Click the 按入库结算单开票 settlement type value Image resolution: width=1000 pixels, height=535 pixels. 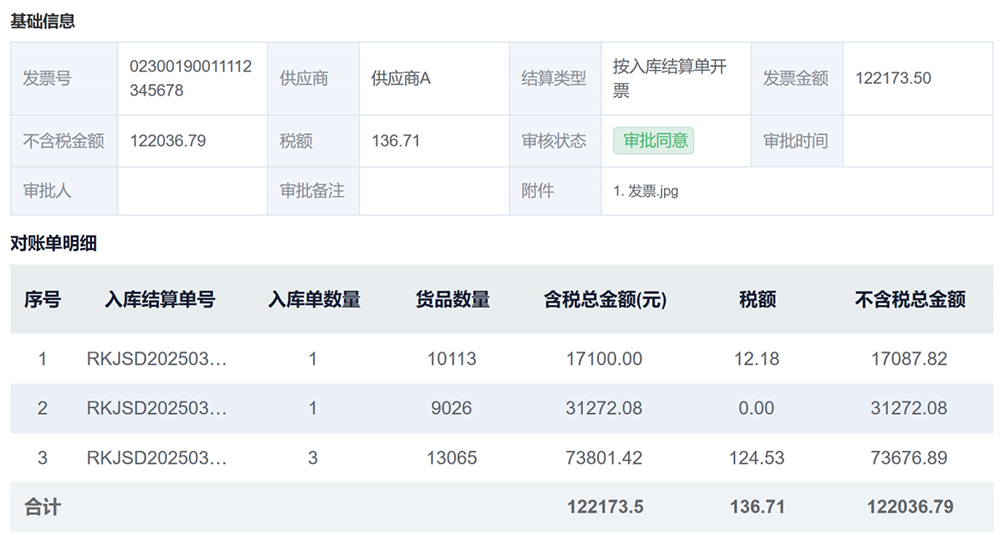pos(670,78)
